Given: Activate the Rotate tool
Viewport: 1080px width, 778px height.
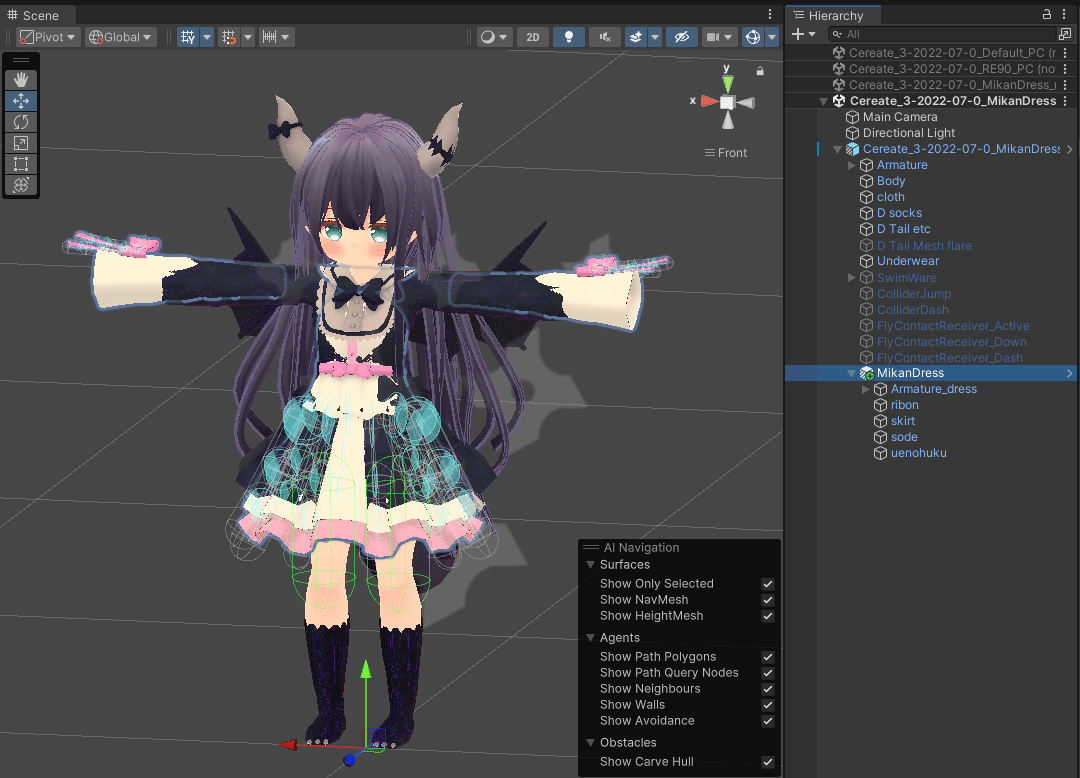Looking at the screenshot, I should [x=21, y=122].
